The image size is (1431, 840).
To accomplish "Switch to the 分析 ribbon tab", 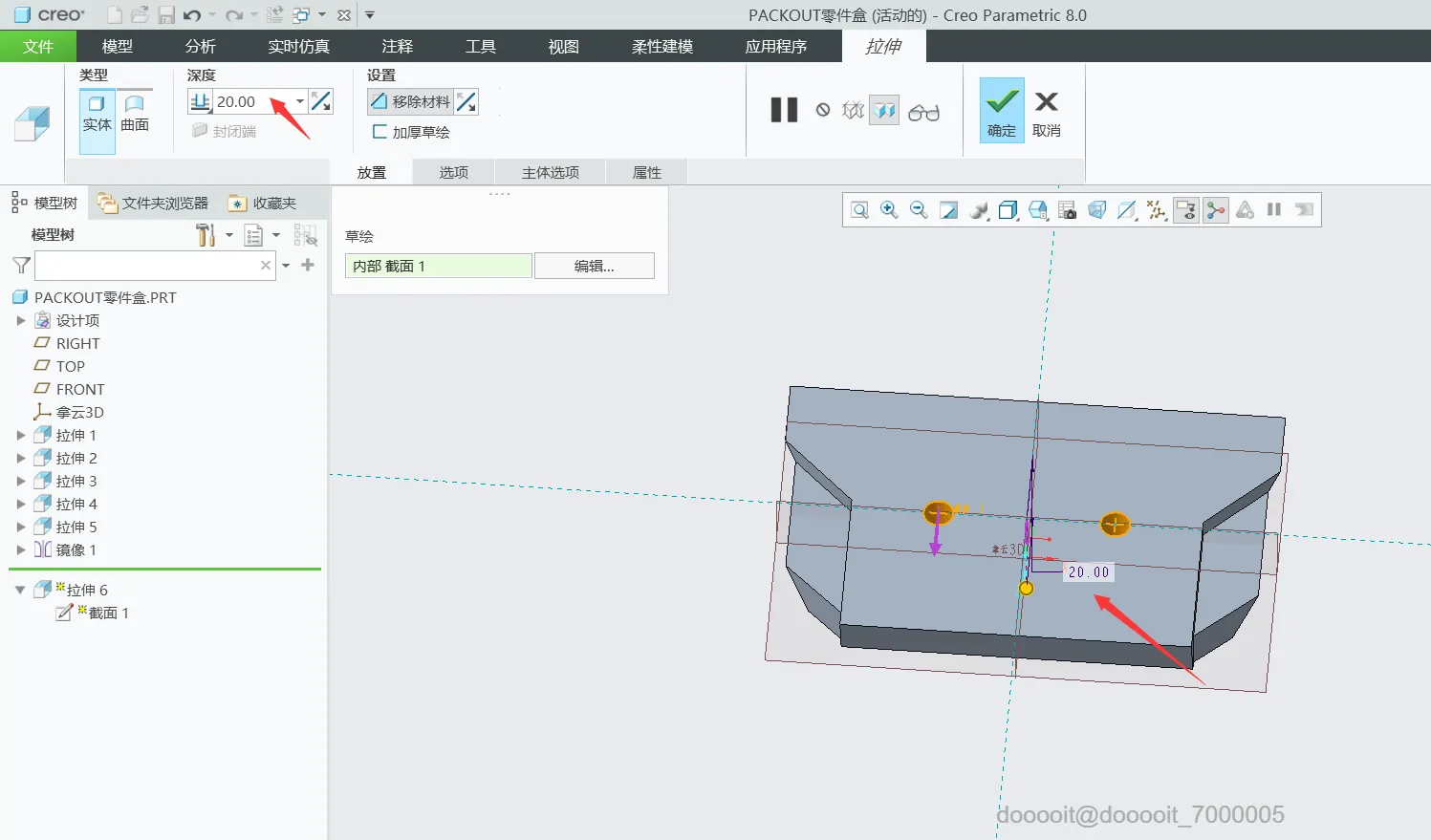I will [201, 46].
